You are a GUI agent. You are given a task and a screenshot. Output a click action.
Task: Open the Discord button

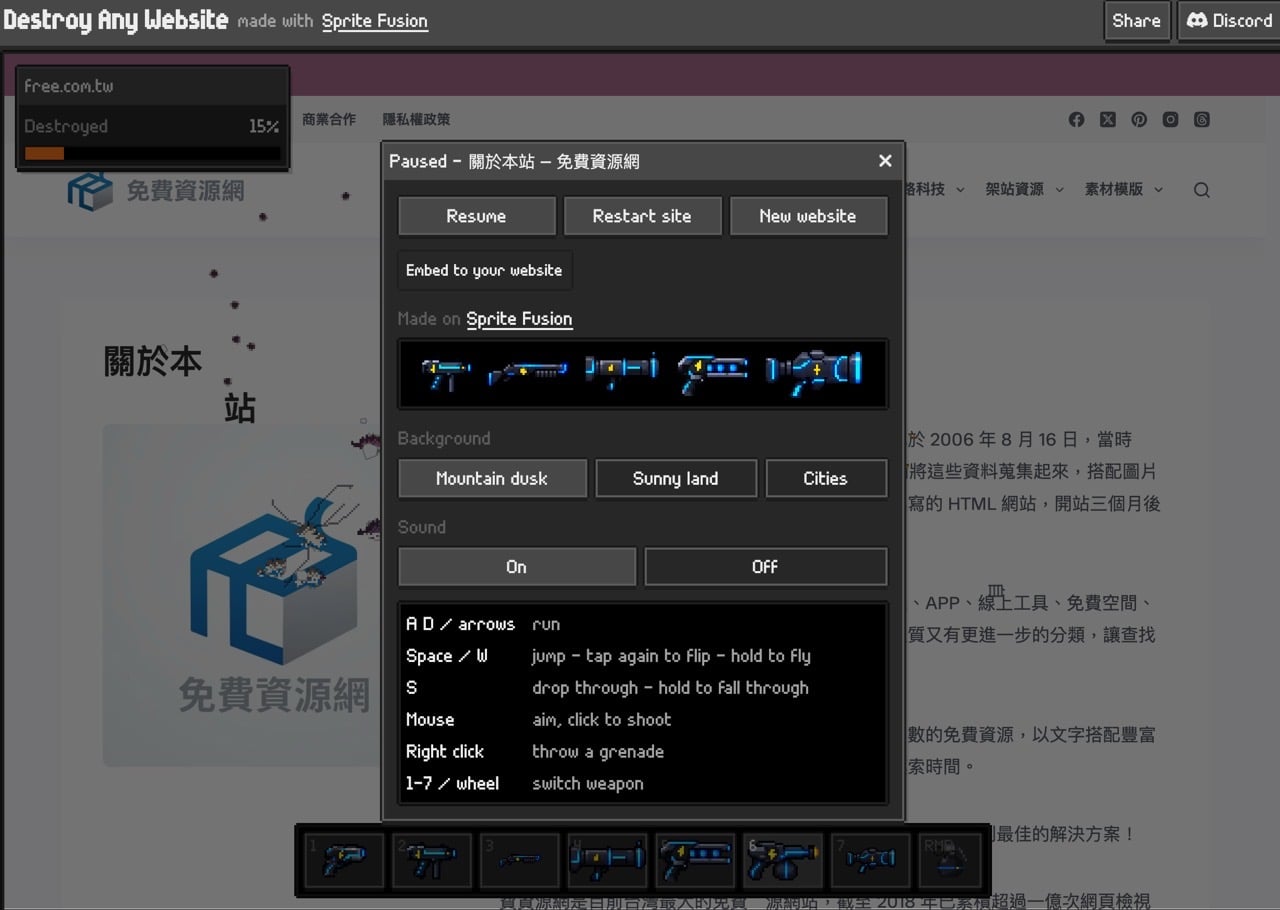click(x=1229, y=20)
